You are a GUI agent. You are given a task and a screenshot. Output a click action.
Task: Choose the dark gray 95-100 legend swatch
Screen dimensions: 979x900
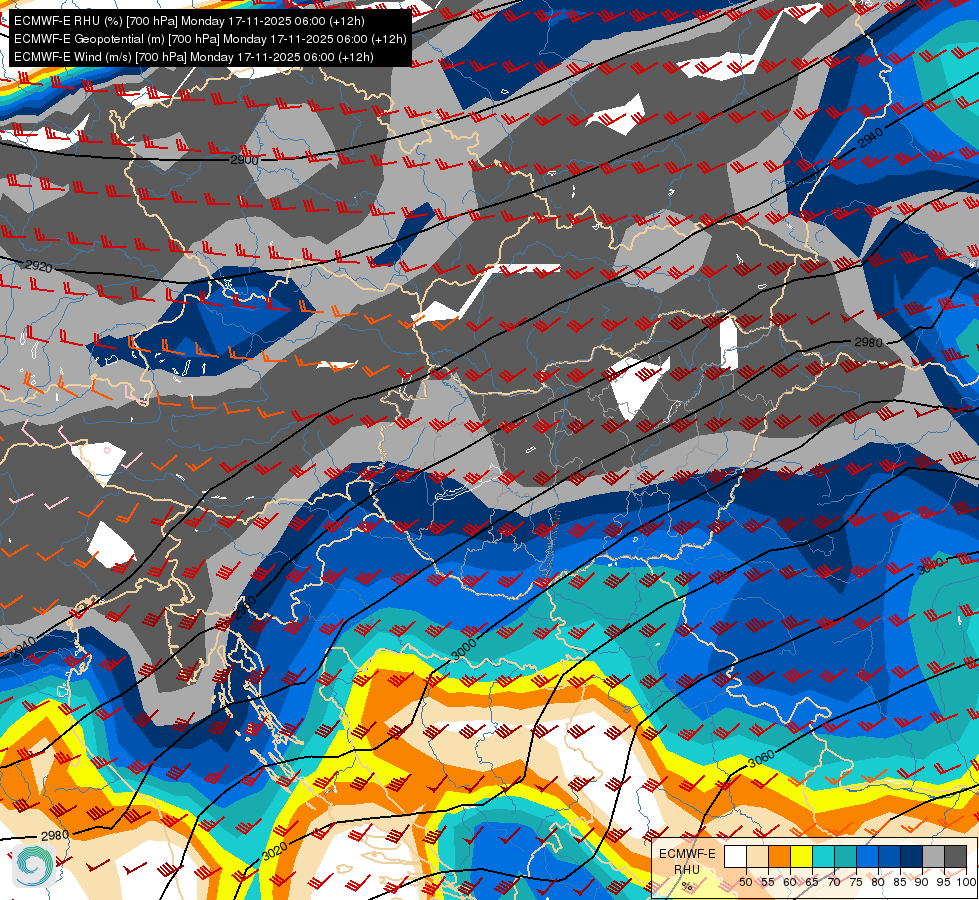click(955, 856)
